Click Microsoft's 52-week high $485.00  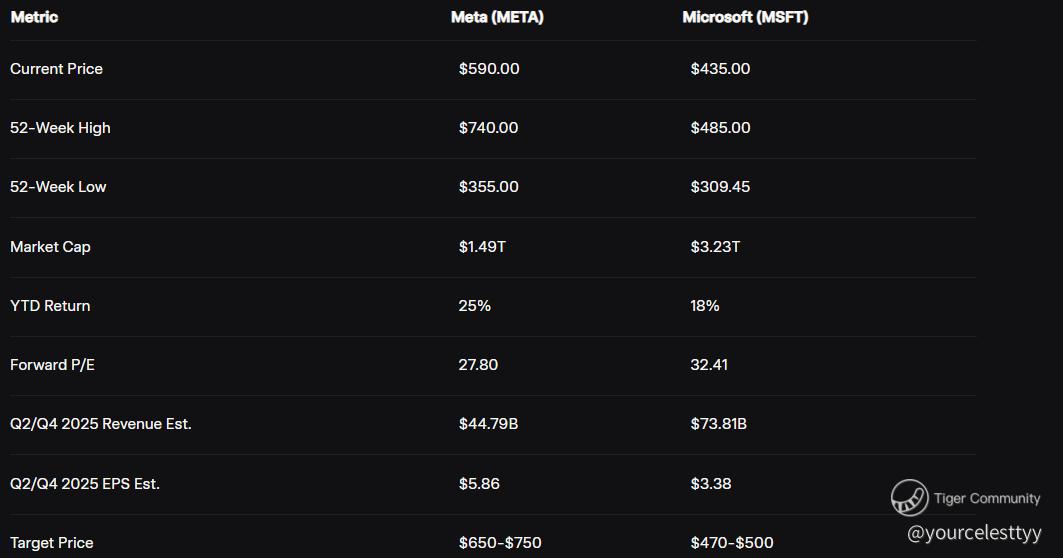pyautogui.click(x=720, y=128)
